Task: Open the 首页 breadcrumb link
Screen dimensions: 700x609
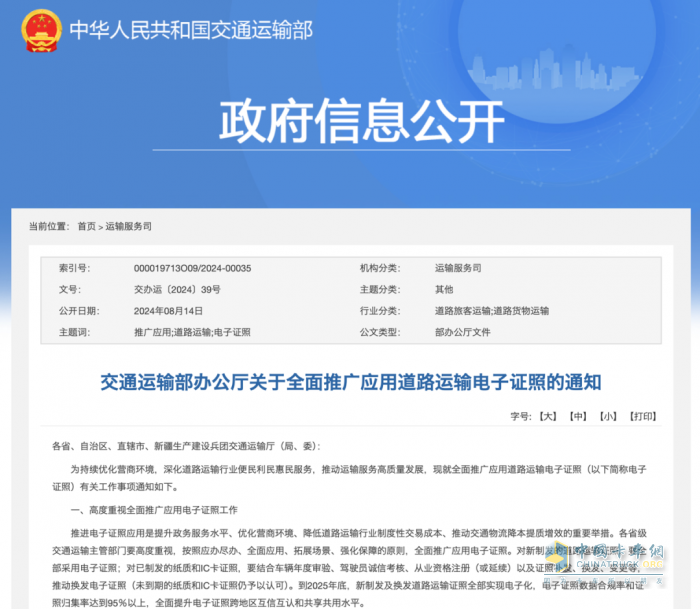Action: 87,226
